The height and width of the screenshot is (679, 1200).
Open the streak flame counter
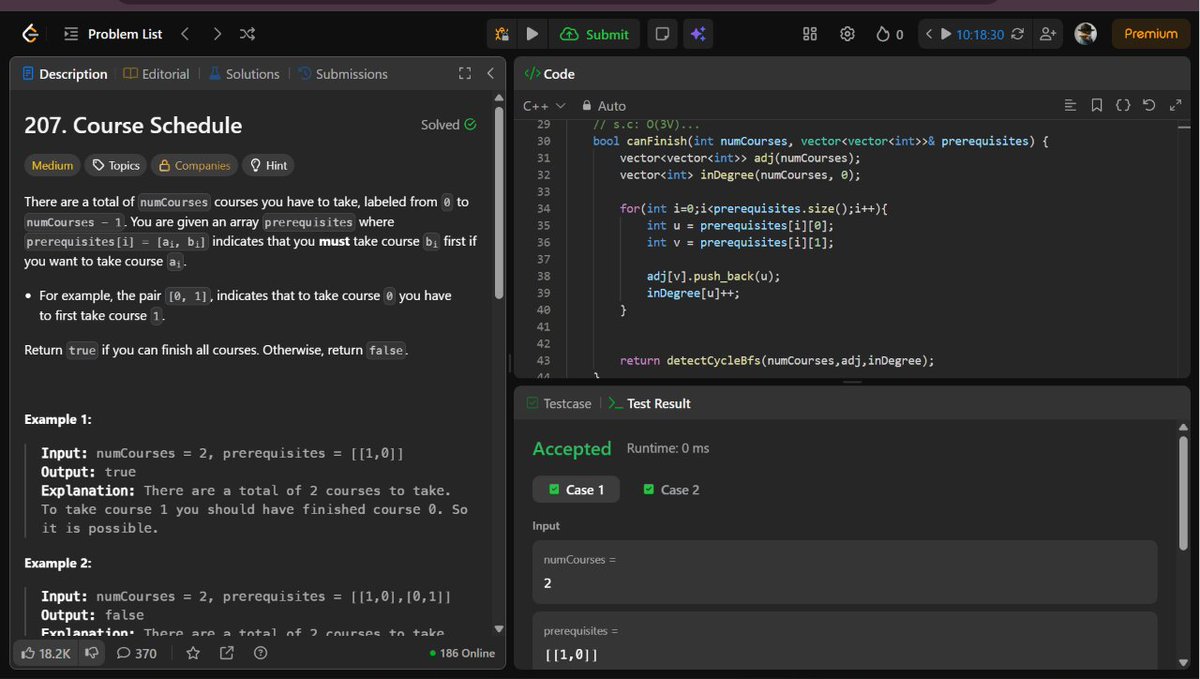click(x=889, y=34)
